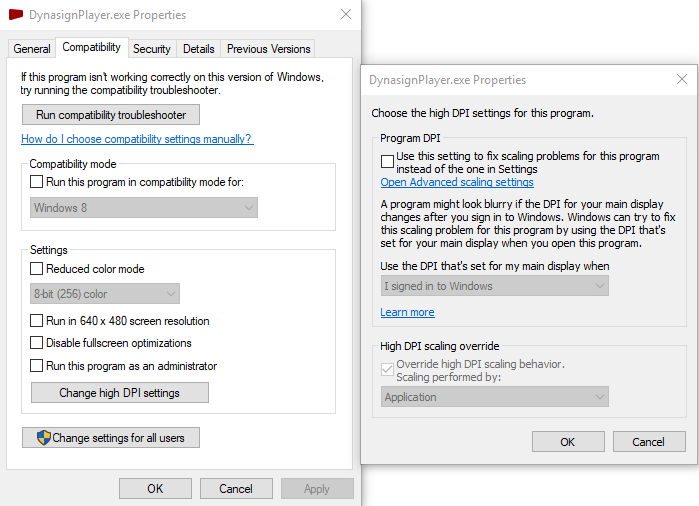
Task: Click the 'High DPI scaling override' group label
Action: point(440,346)
